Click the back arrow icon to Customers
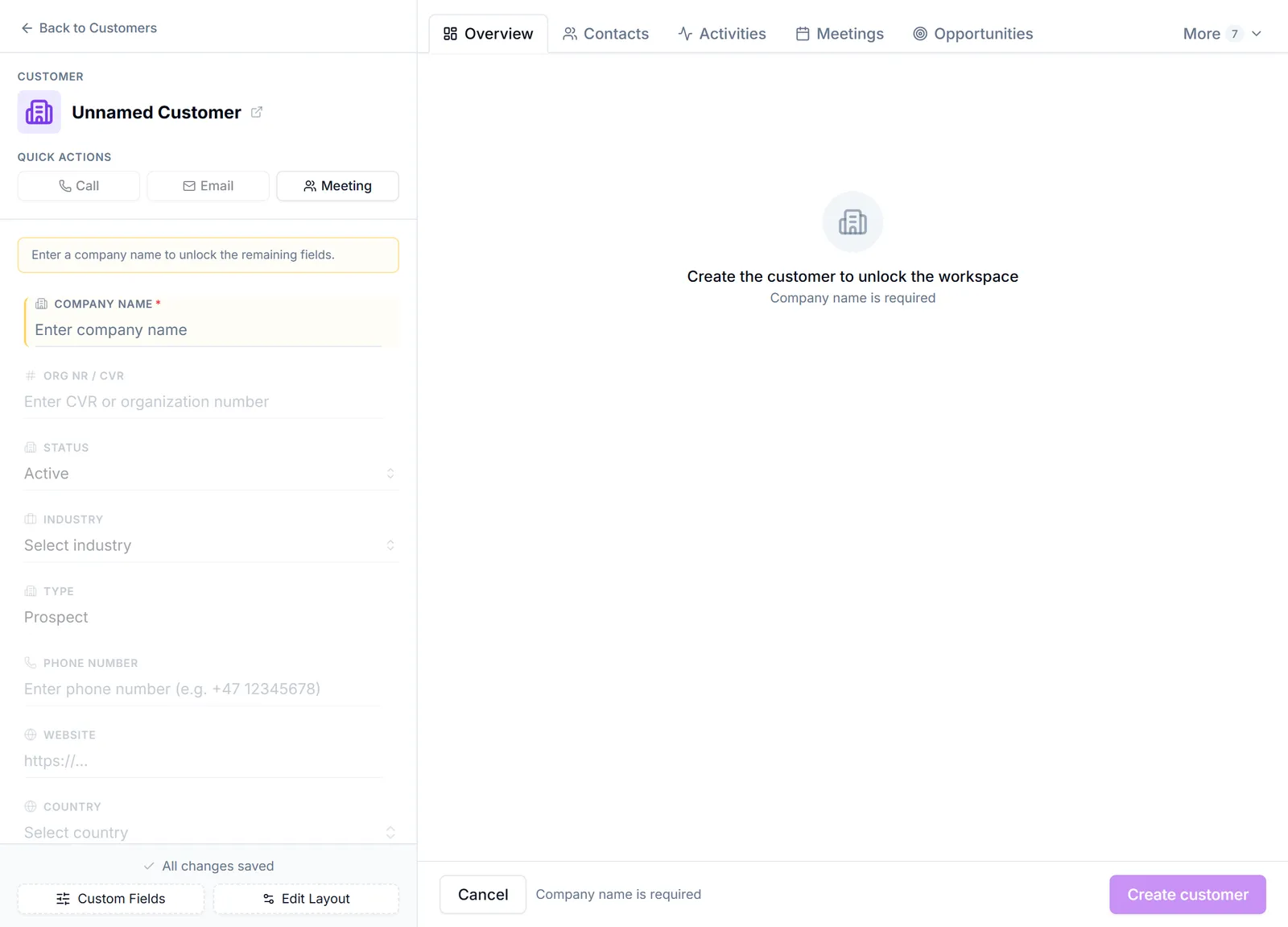 [27, 28]
